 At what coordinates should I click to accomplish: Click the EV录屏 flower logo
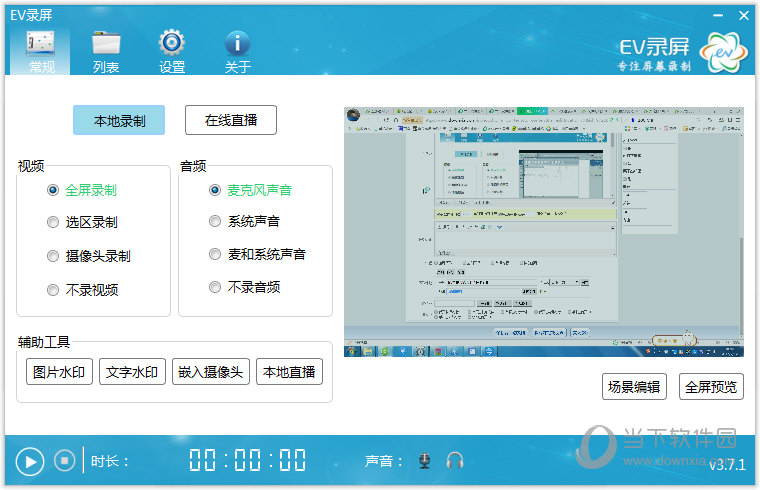[x=723, y=52]
